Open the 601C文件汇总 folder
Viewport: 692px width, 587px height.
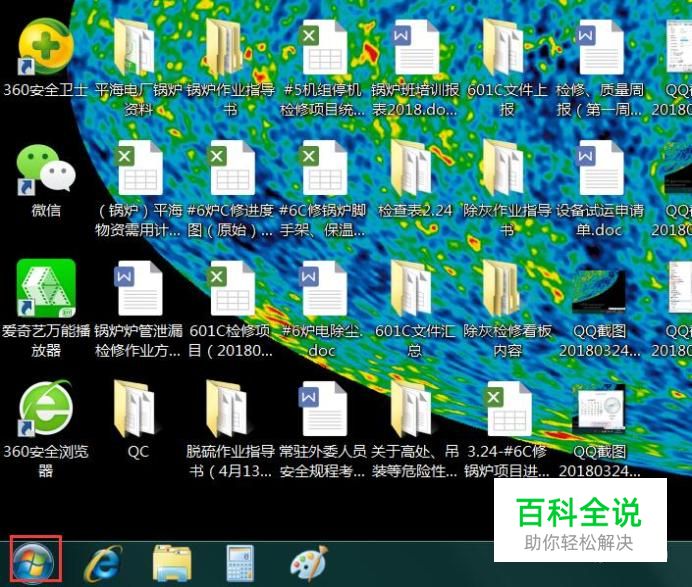coord(410,289)
